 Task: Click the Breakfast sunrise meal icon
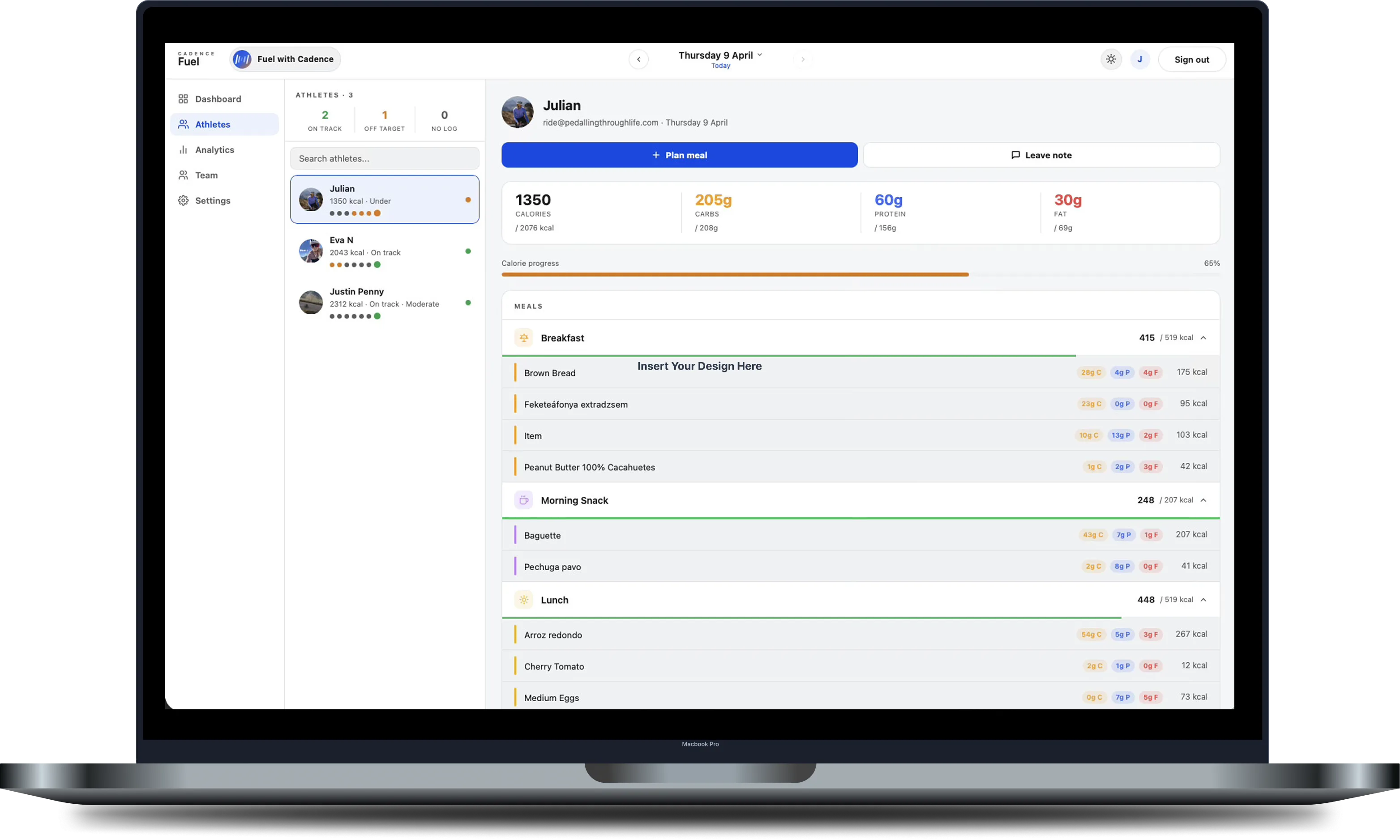(523, 337)
